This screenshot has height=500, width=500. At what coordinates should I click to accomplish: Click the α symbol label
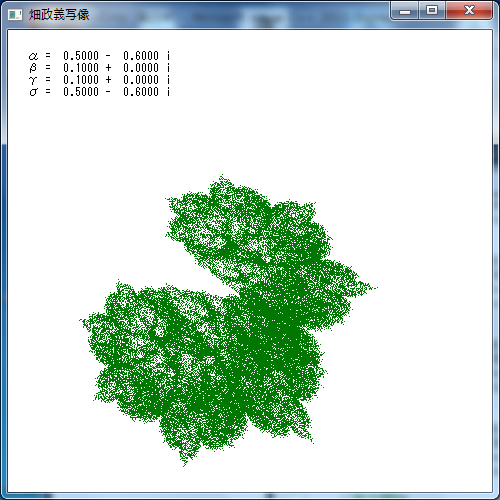(33, 56)
